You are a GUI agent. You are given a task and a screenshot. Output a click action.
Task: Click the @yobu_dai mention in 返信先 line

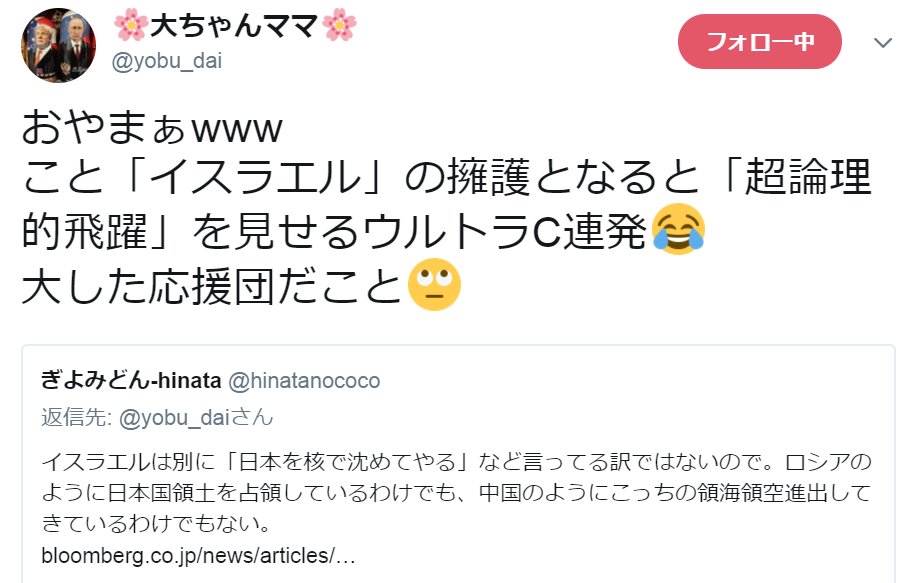175,418
